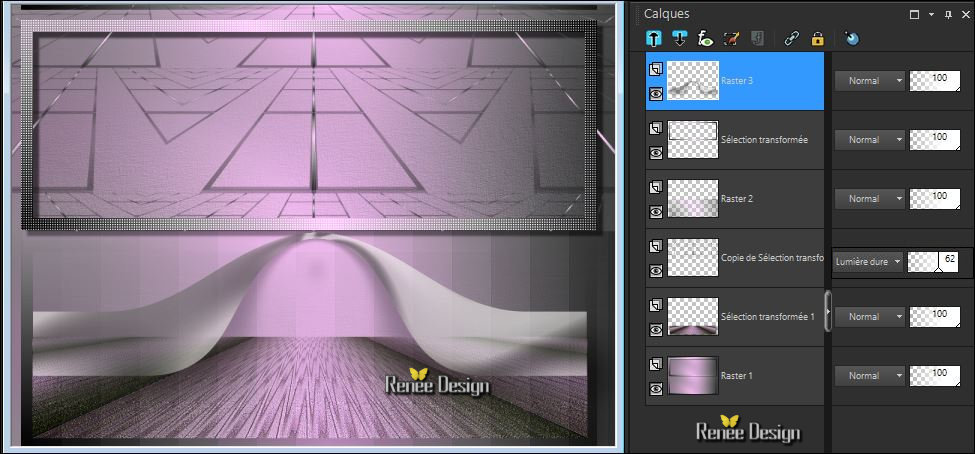The image size is (975, 454).
Task: Click the blue sphere icon in Calques toolbar
Action: click(x=851, y=39)
